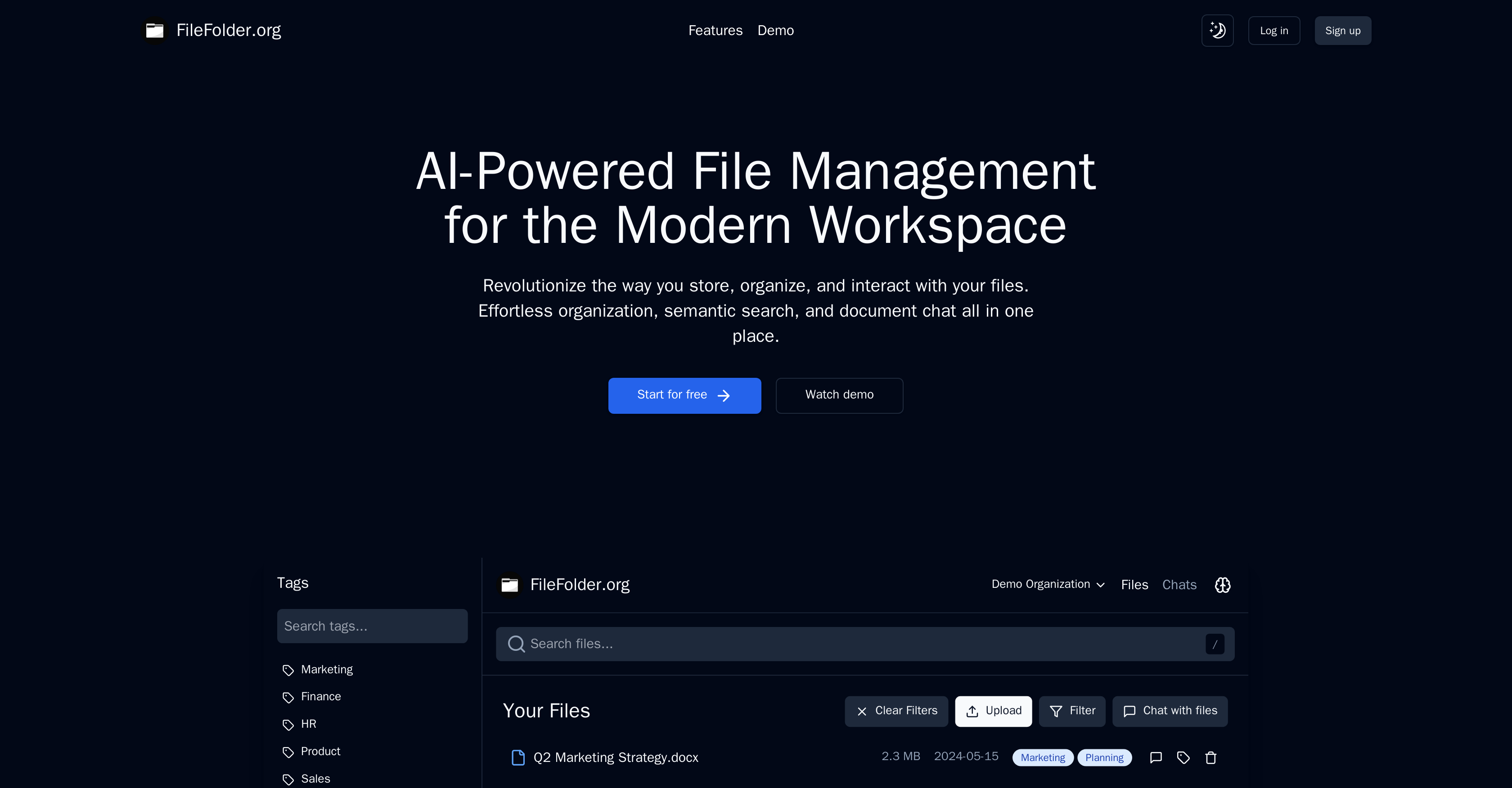
Task: Click the funnel icon on the Filter button
Action: click(x=1057, y=711)
